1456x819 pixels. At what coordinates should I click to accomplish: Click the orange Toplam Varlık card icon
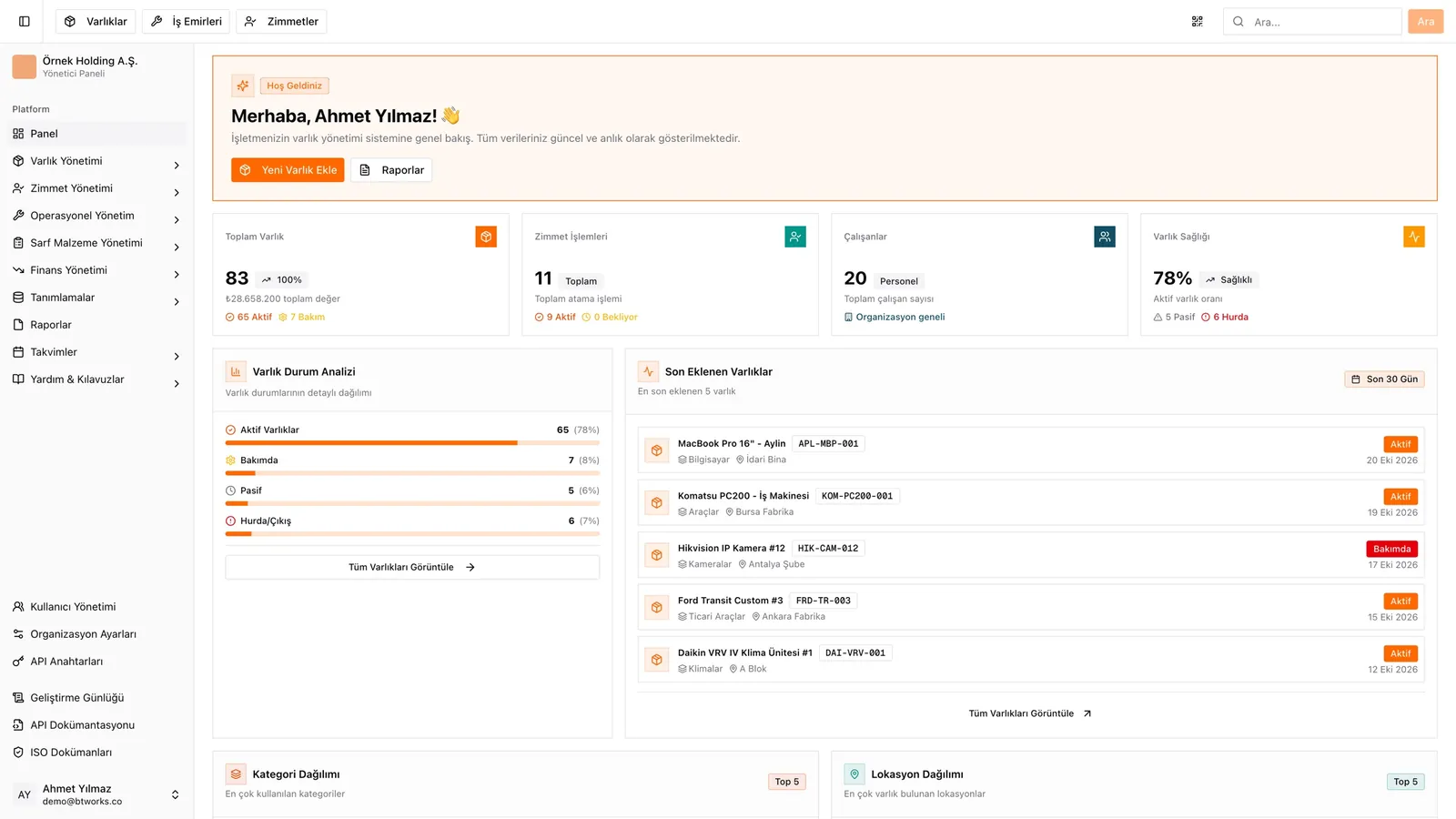point(486,237)
